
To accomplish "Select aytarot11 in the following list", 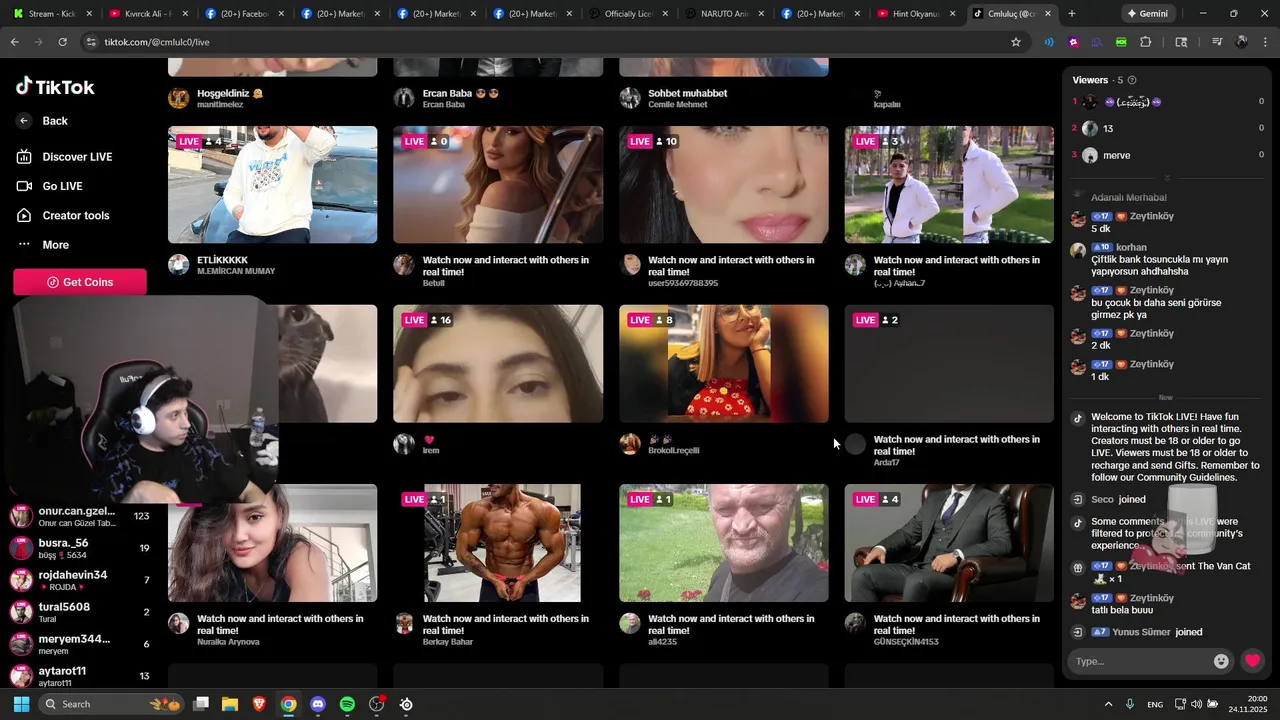I will pos(80,676).
